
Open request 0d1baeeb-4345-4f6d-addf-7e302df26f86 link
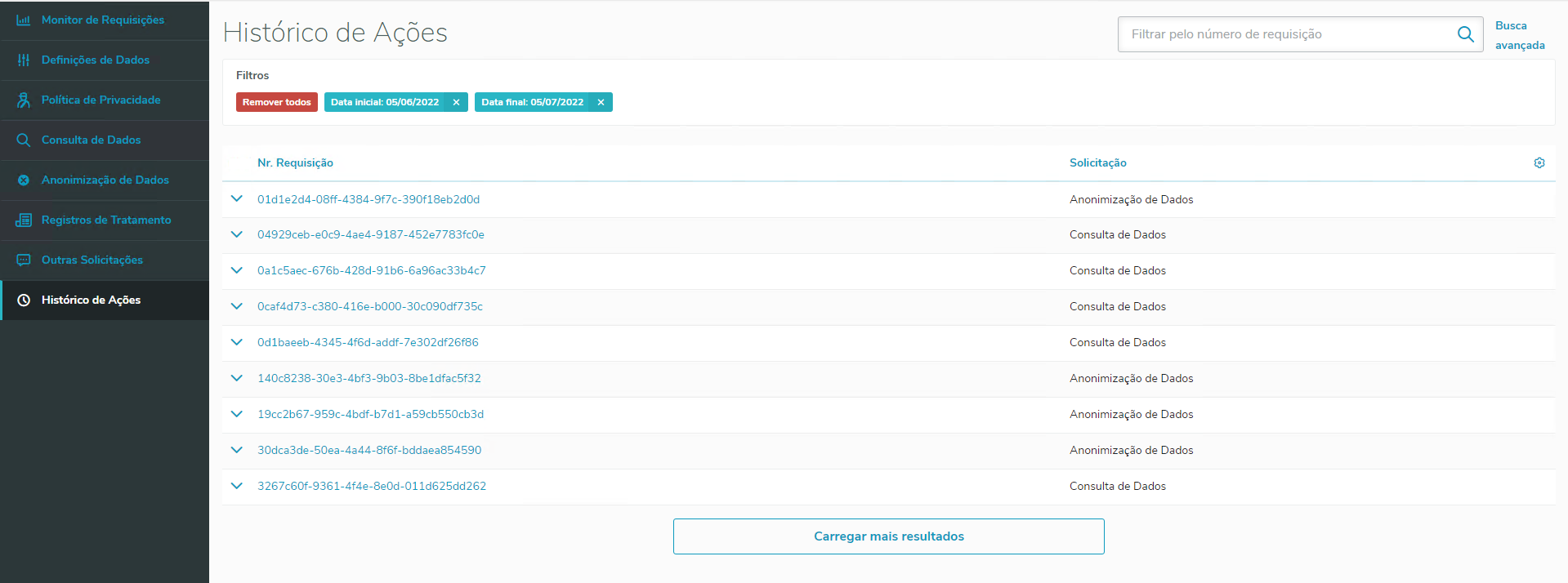pos(368,342)
